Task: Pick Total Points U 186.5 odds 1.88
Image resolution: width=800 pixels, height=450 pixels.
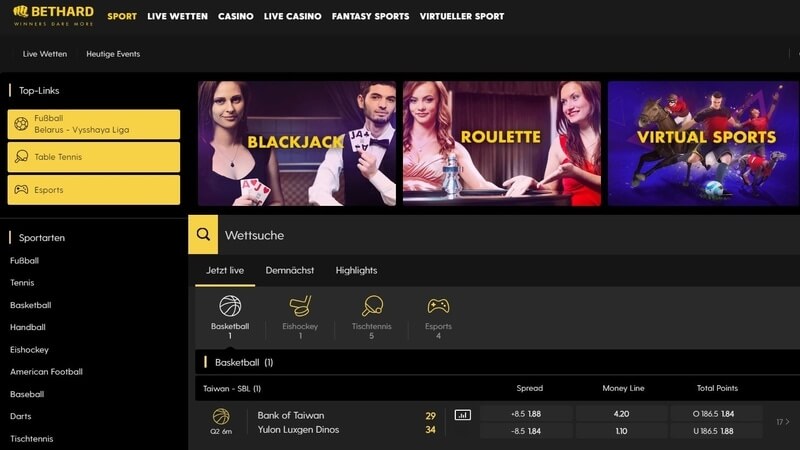Action: click(716, 431)
